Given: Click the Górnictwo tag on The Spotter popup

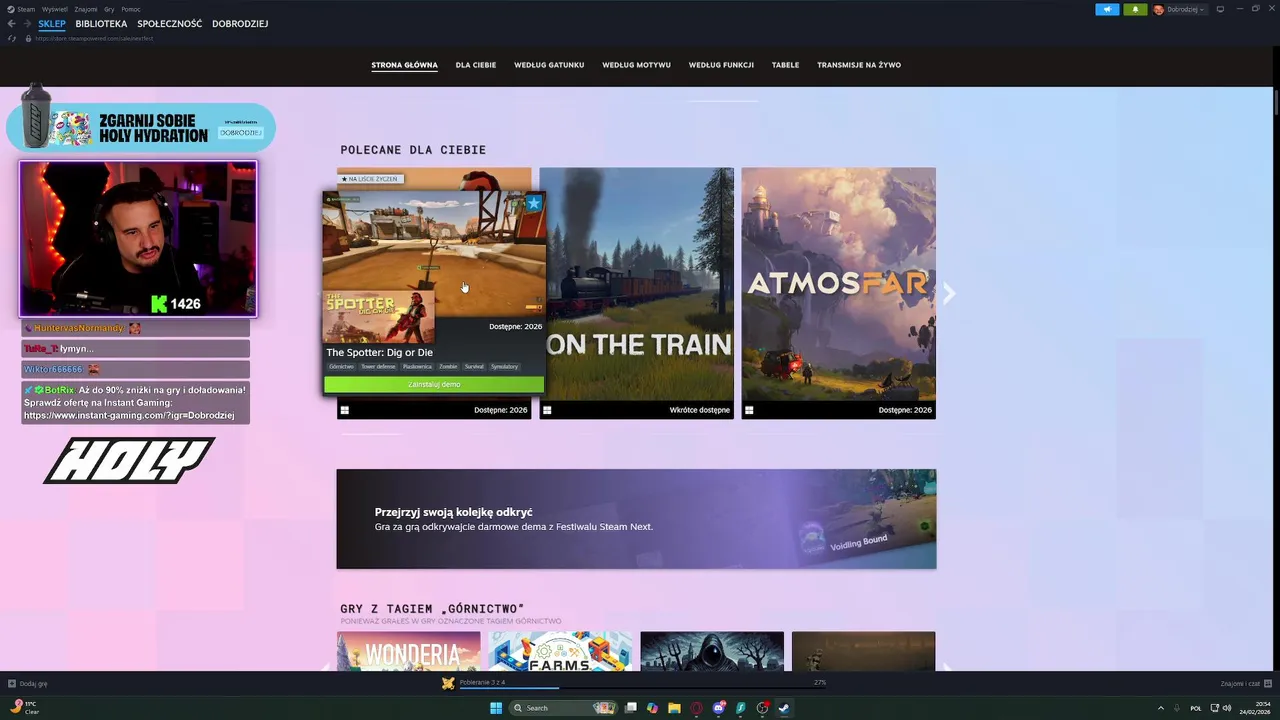Looking at the screenshot, I should click(x=342, y=367).
